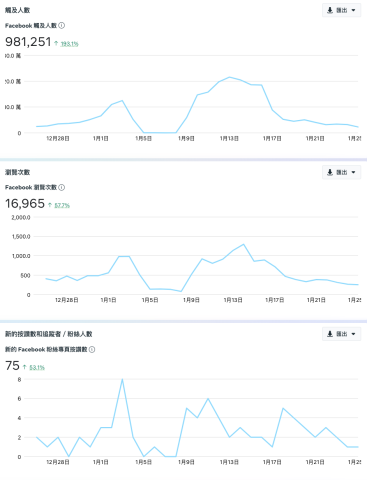The width and height of the screenshot is (367, 480).
Task: Click the 4 axis label in likes chart
Action: tap(19, 418)
